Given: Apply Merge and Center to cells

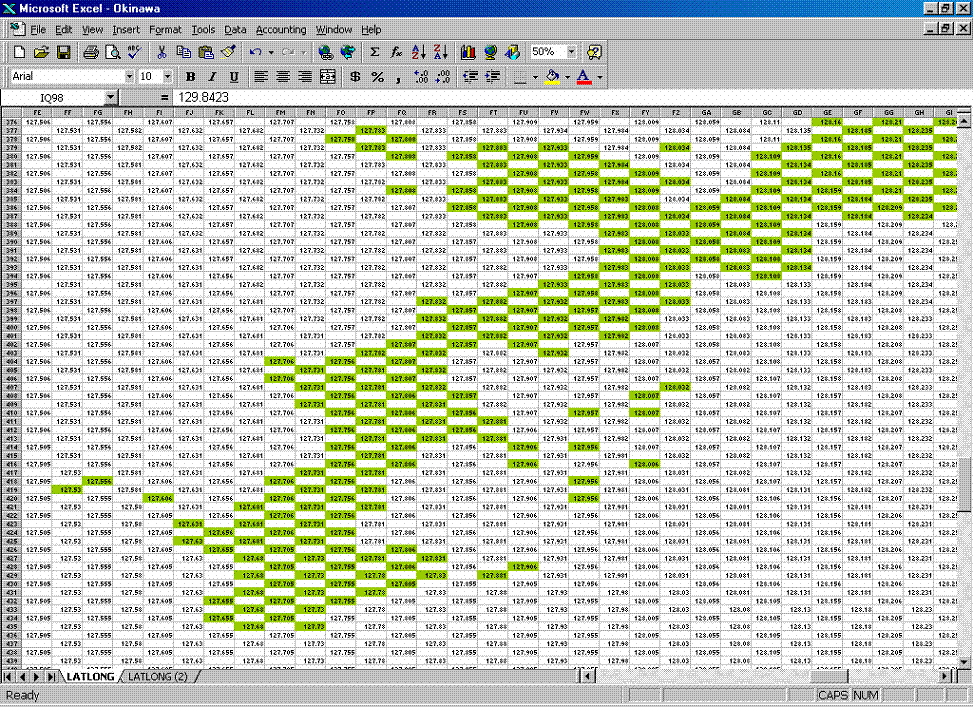Looking at the screenshot, I should tap(328, 76).
